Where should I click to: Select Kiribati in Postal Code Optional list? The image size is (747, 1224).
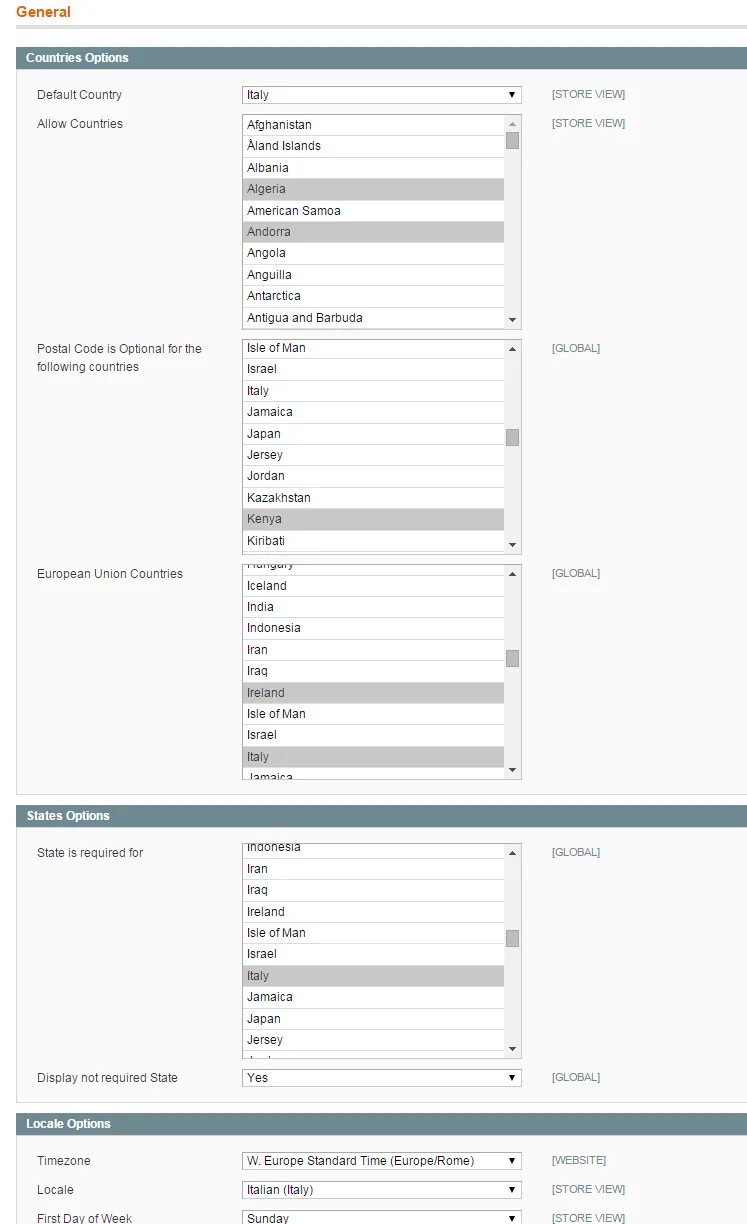click(x=373, y=541)
